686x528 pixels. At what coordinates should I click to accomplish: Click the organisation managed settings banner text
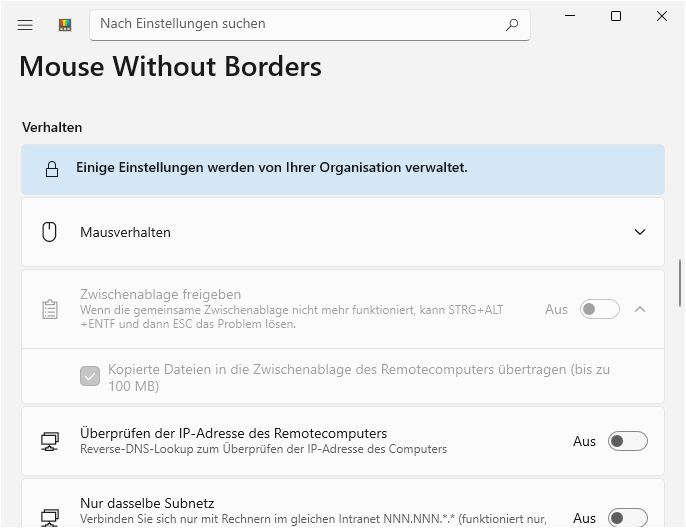click(272, 168)
